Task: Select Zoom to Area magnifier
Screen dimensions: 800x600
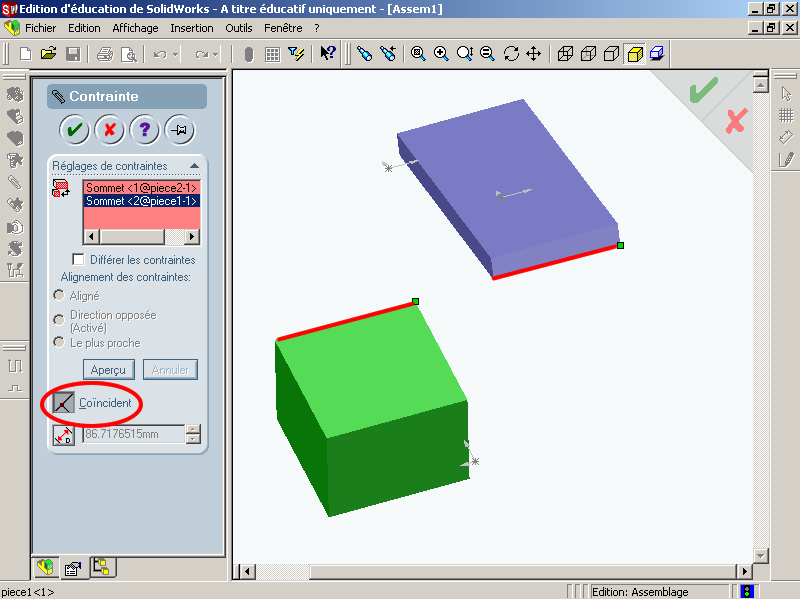Action: [441, 53]
